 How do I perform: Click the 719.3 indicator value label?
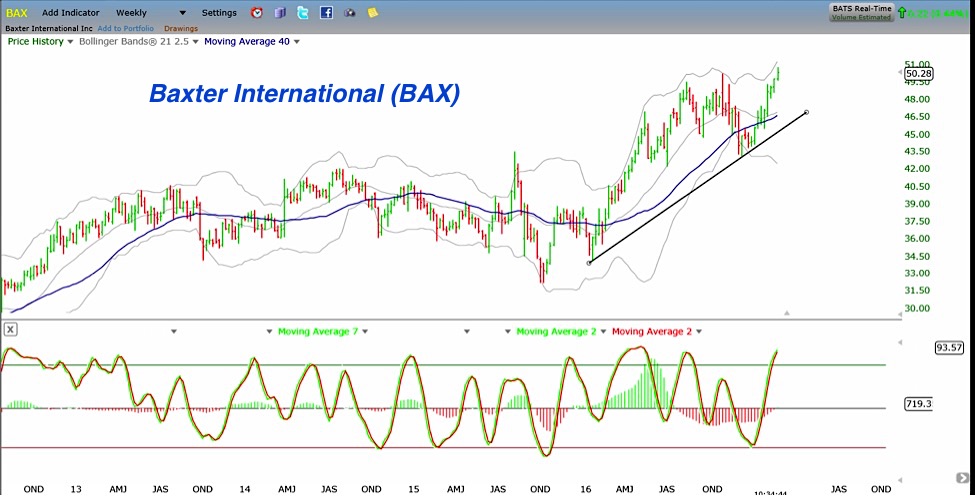[x=919, y=404]
